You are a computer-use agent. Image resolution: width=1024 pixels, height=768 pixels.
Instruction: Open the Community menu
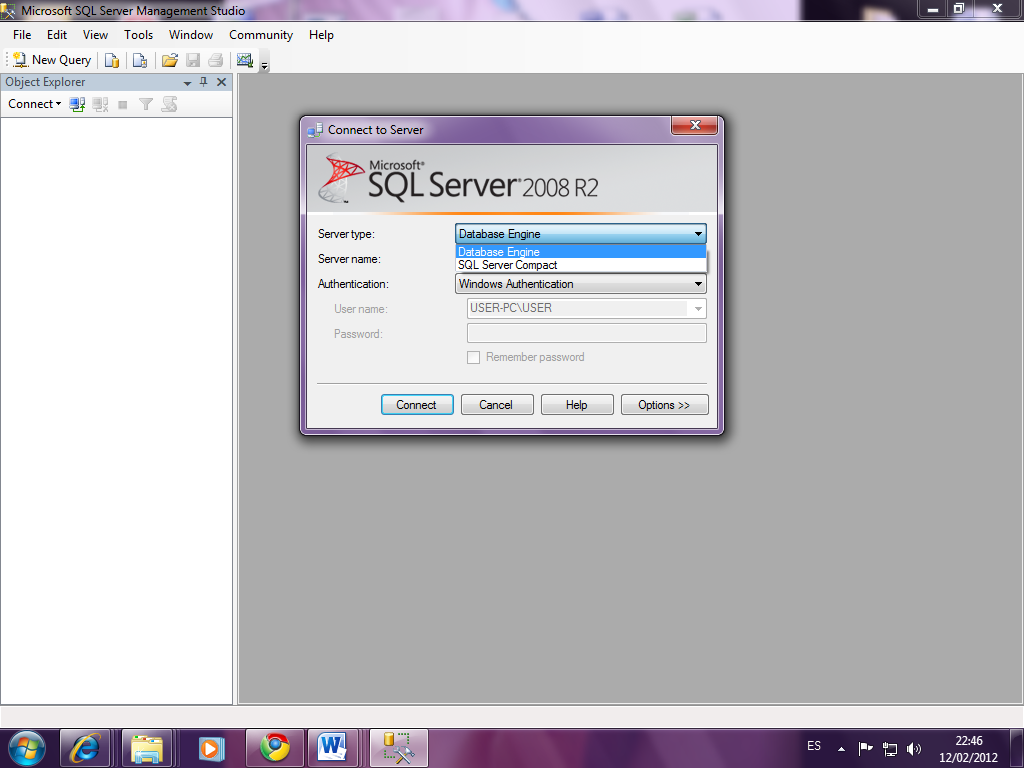coord(261,35)
